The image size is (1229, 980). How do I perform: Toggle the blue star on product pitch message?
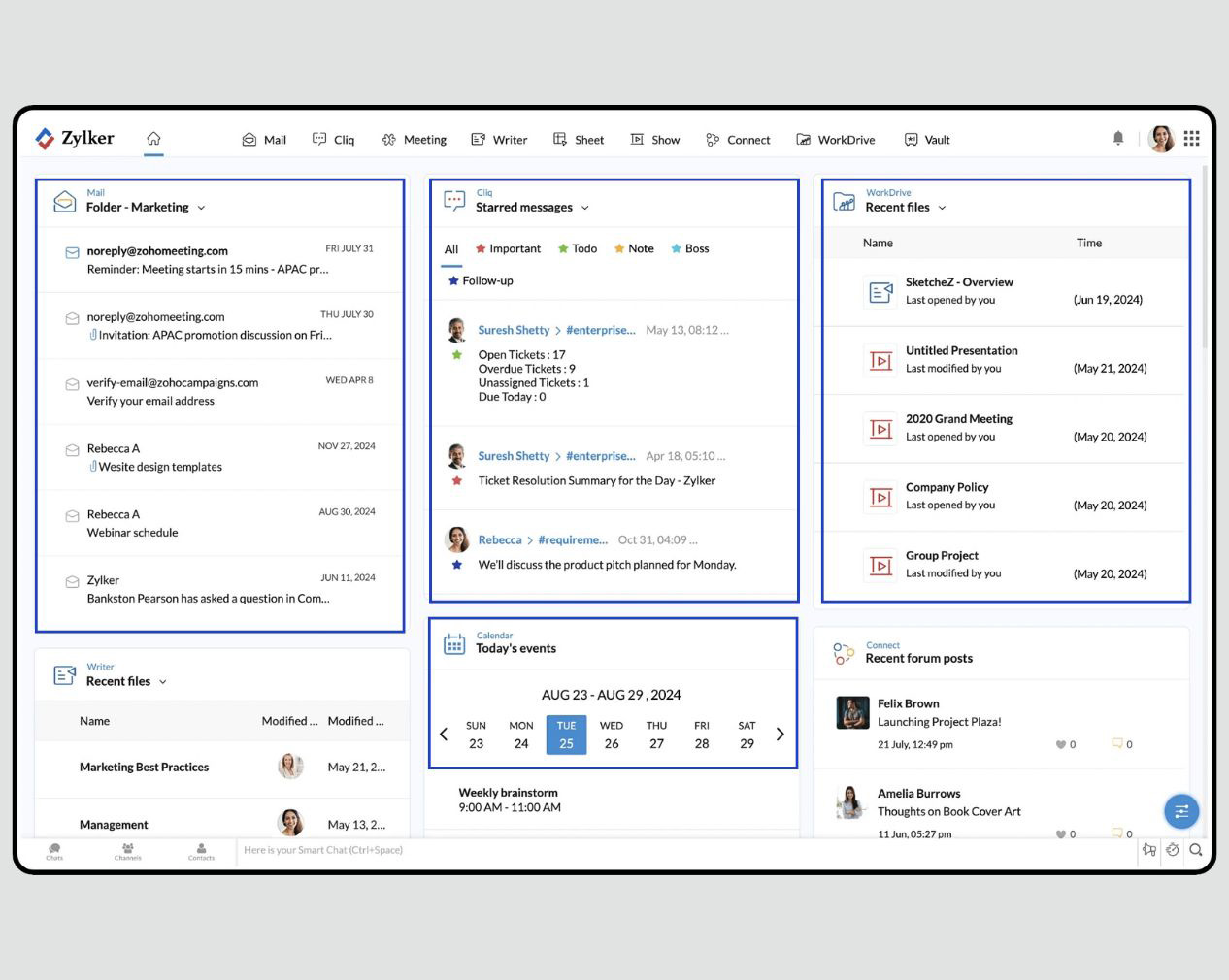[457, 565]
